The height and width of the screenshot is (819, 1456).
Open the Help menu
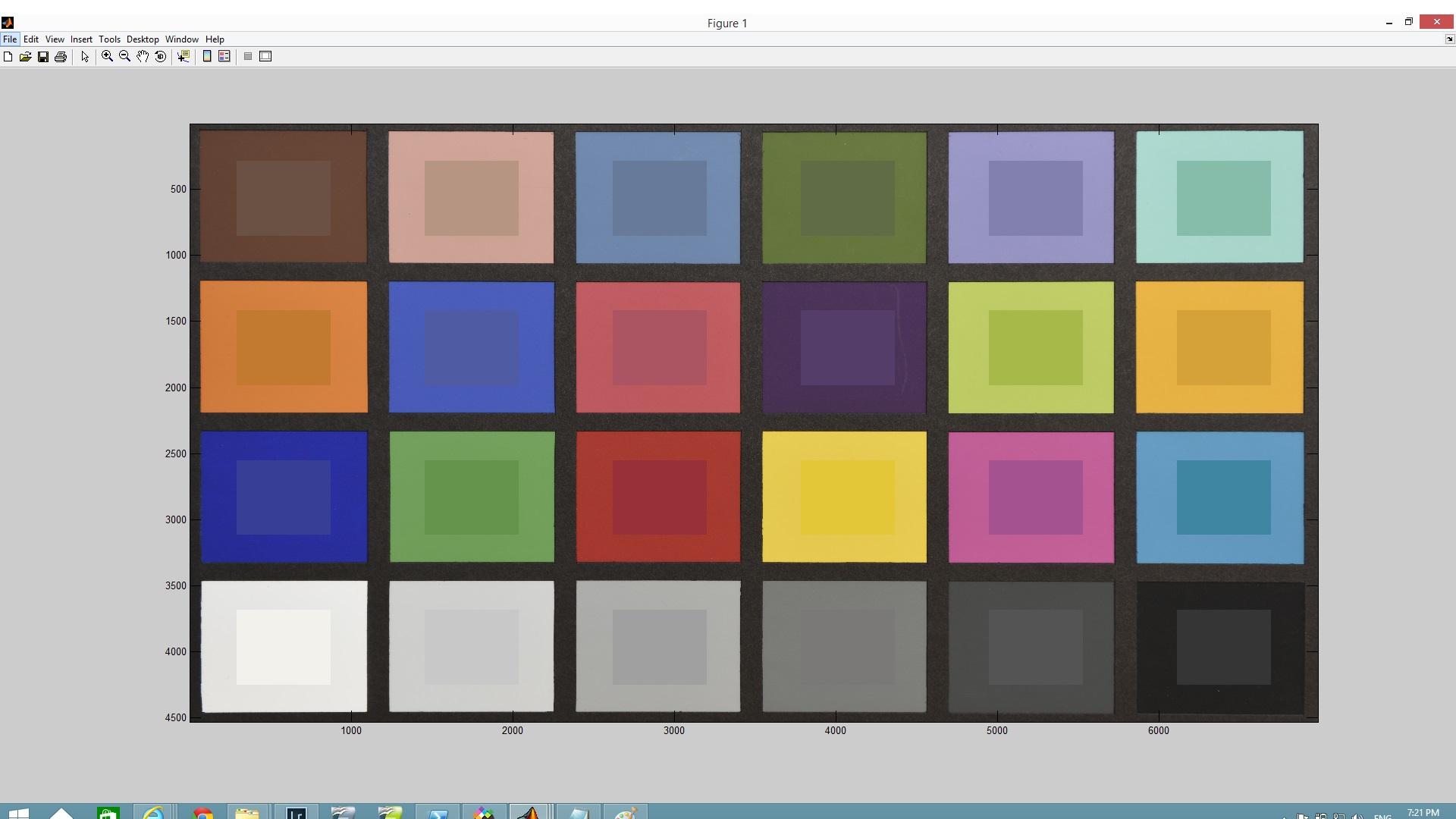coord(215,39)
